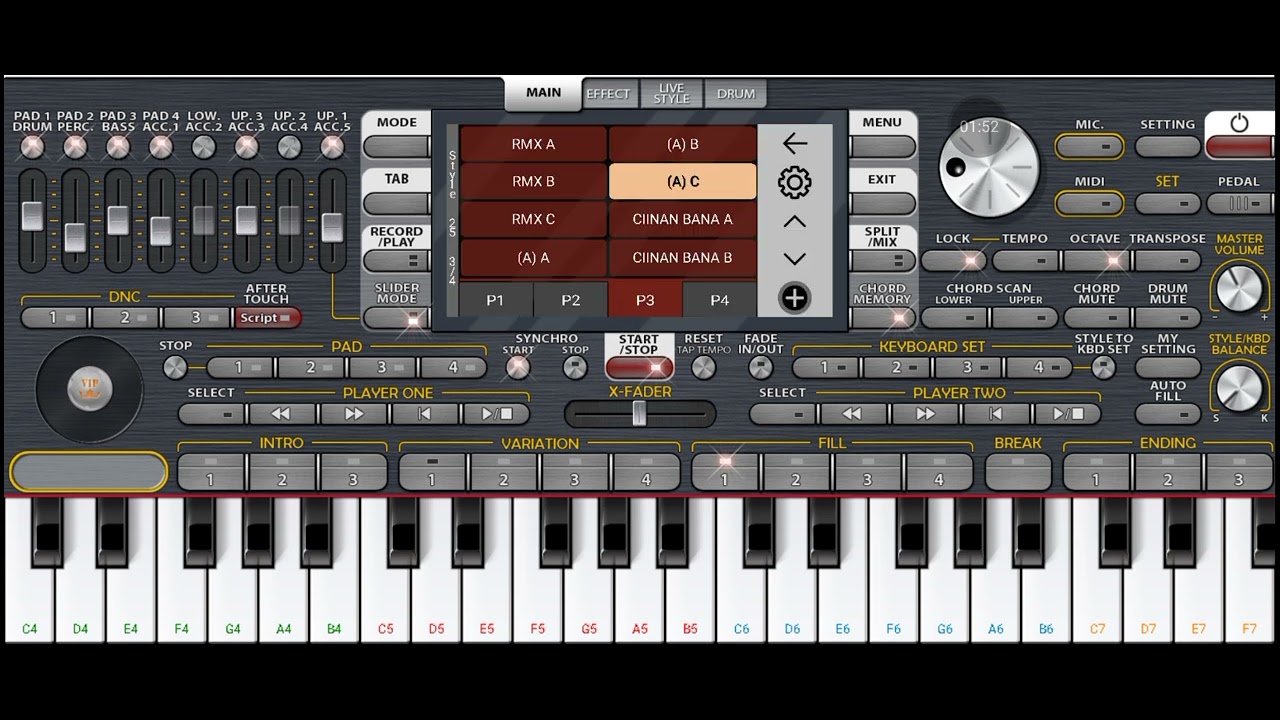Click the SETTING button

[x=1168, y=147]
